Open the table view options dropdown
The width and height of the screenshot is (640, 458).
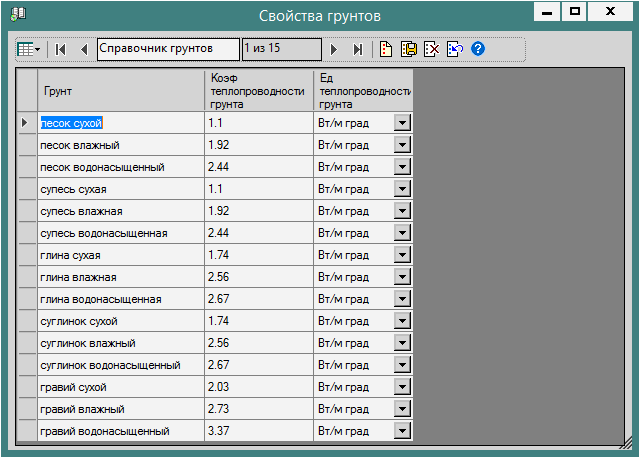(x=29, y=49)
